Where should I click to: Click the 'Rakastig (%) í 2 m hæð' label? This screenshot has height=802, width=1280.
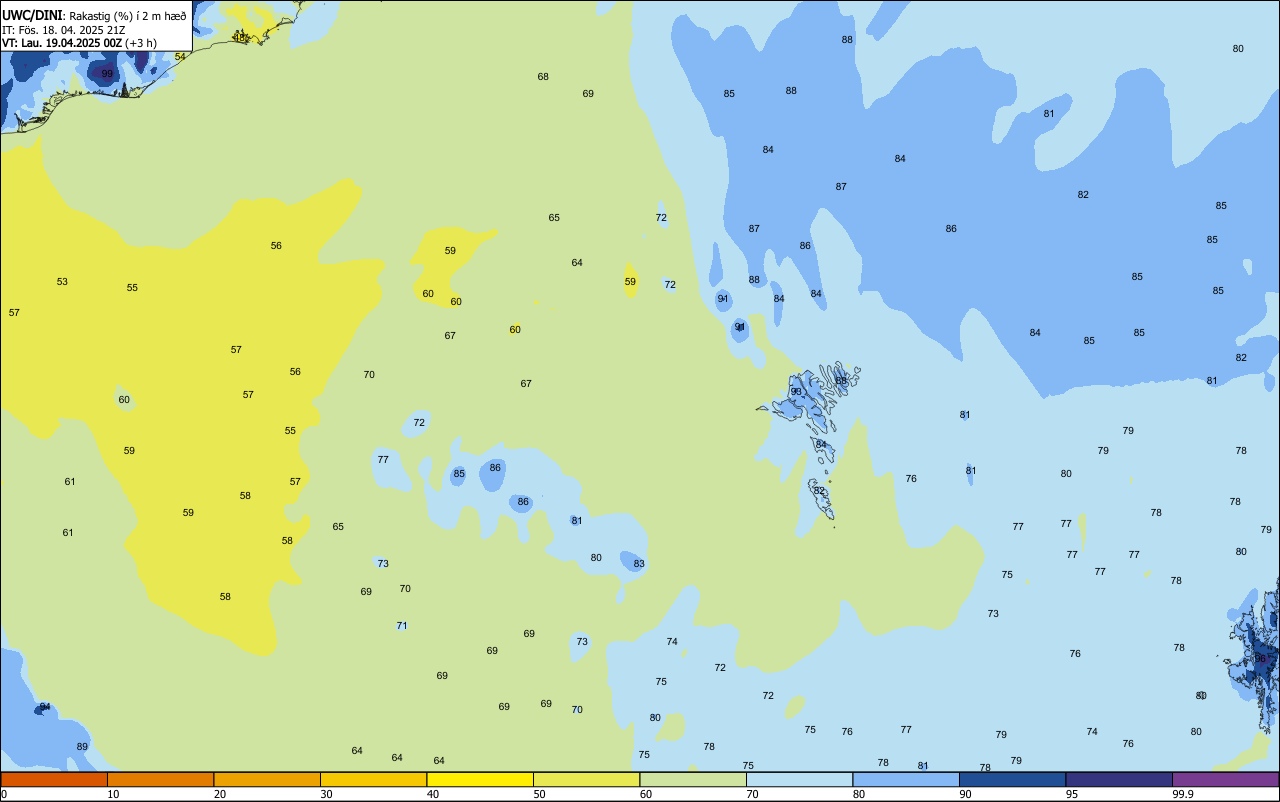128,16
